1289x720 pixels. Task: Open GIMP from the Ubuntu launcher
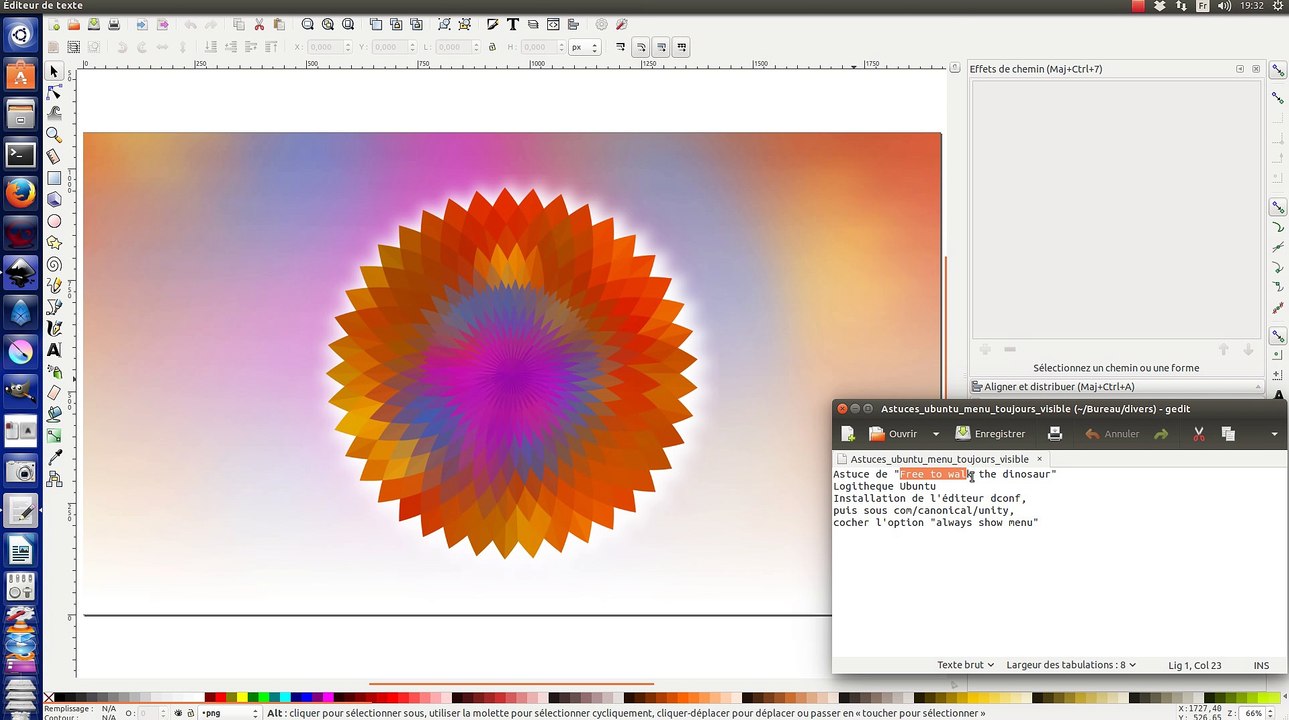[x=21, y=390]
